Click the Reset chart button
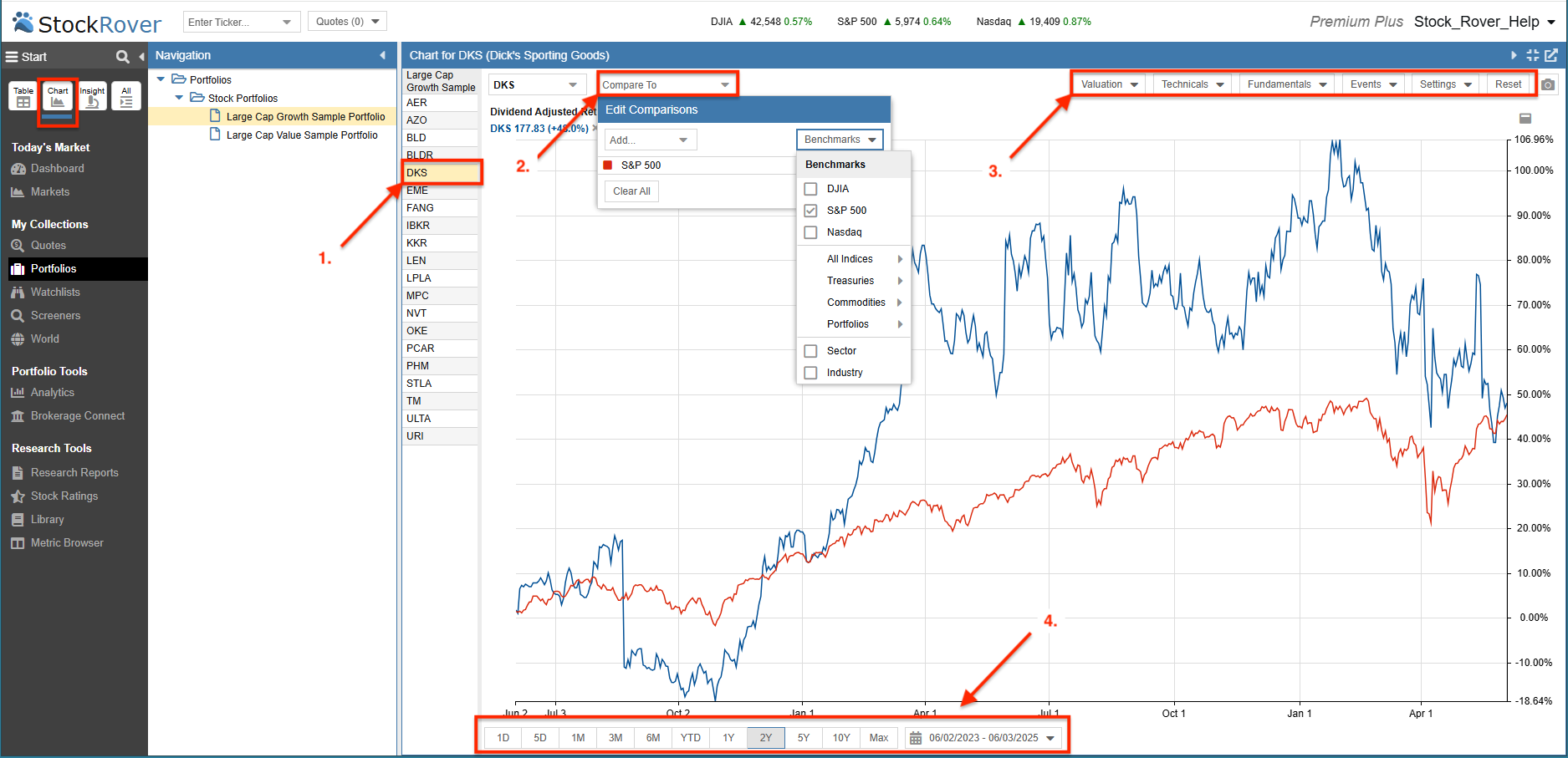Image resolution: width=1568 pixels, height=758 pixels. click(1509, 84)
